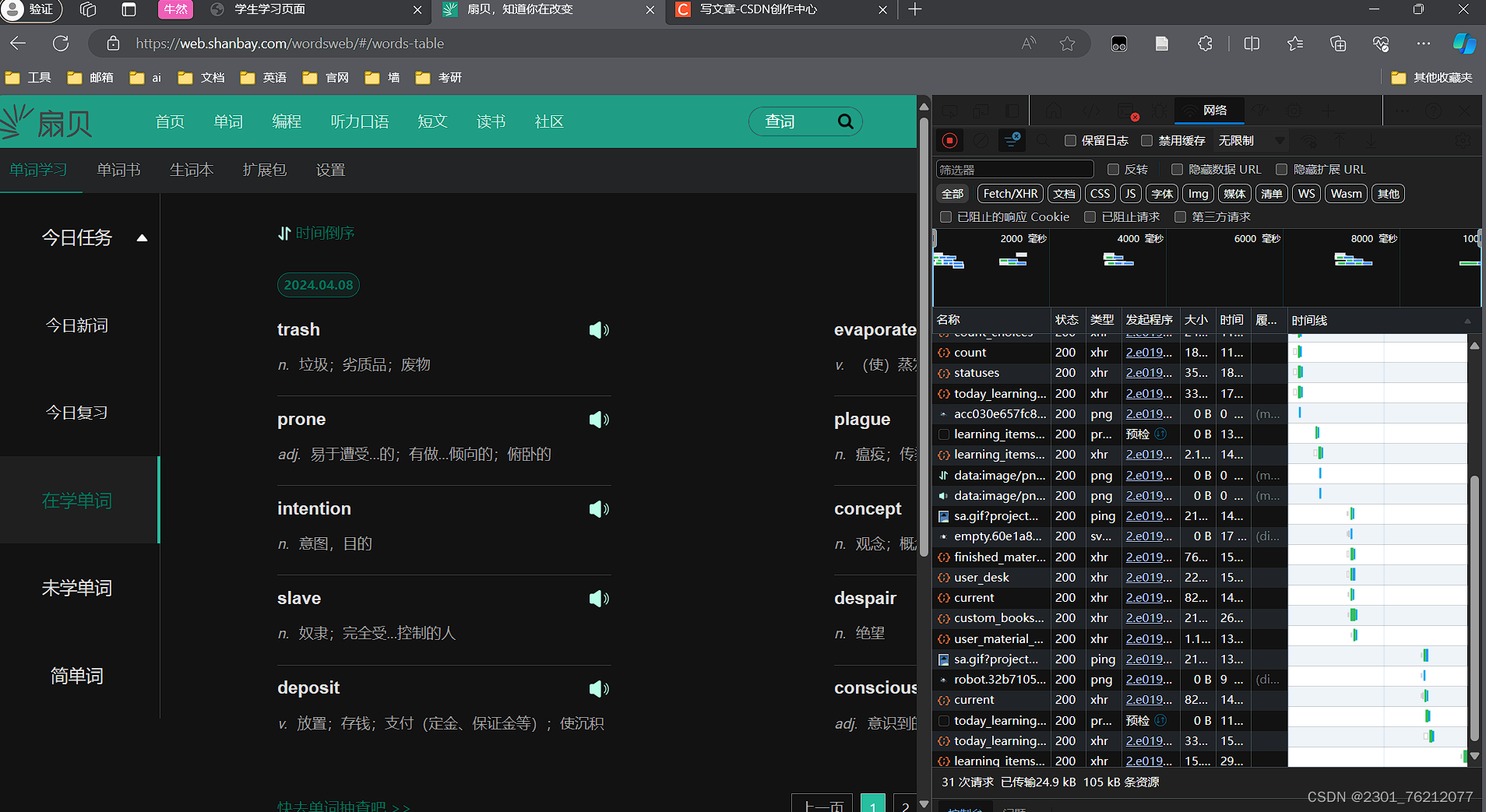Open 设置 tab
The height and width of the screenshot is (812, 1486).
[x=330, y=170]
